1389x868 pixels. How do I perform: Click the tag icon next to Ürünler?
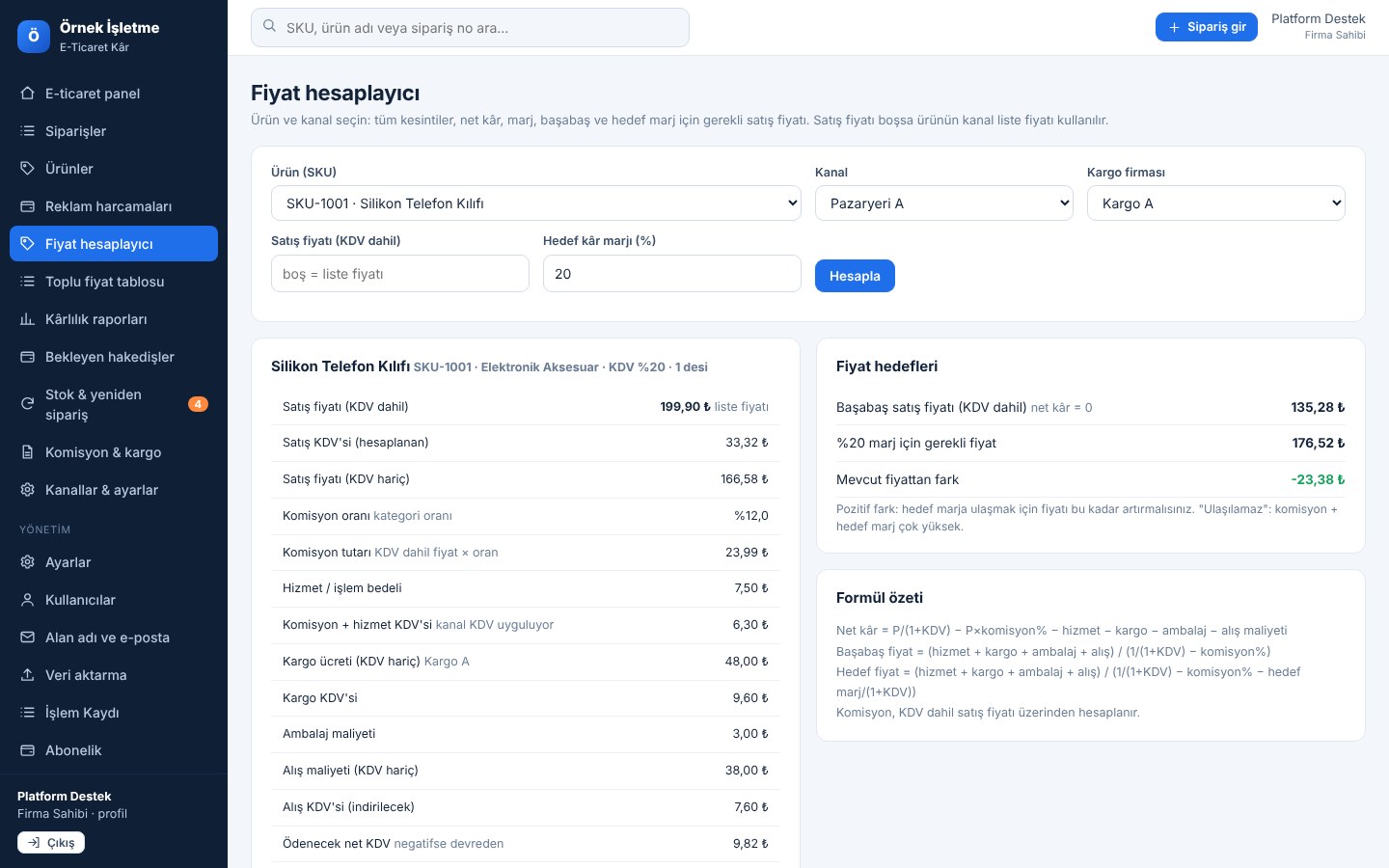(28, 169)
